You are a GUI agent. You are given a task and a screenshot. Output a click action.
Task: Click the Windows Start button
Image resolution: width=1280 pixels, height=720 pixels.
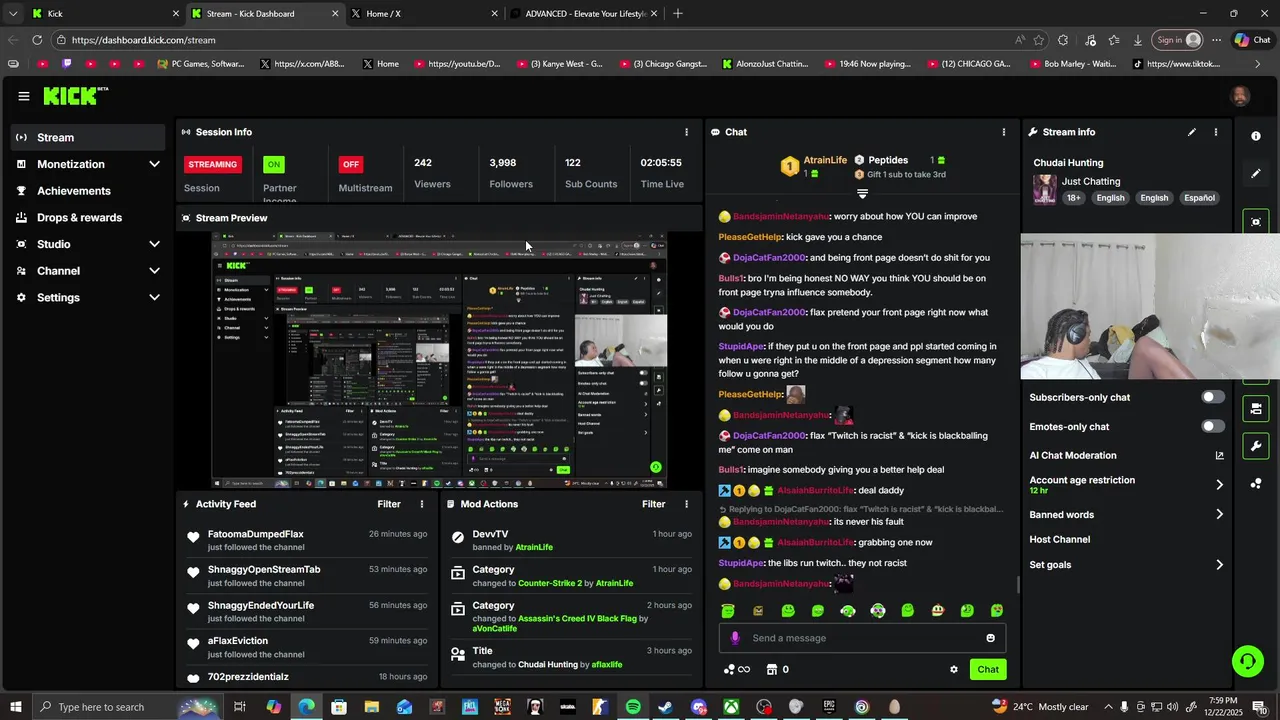click(15, 707)
